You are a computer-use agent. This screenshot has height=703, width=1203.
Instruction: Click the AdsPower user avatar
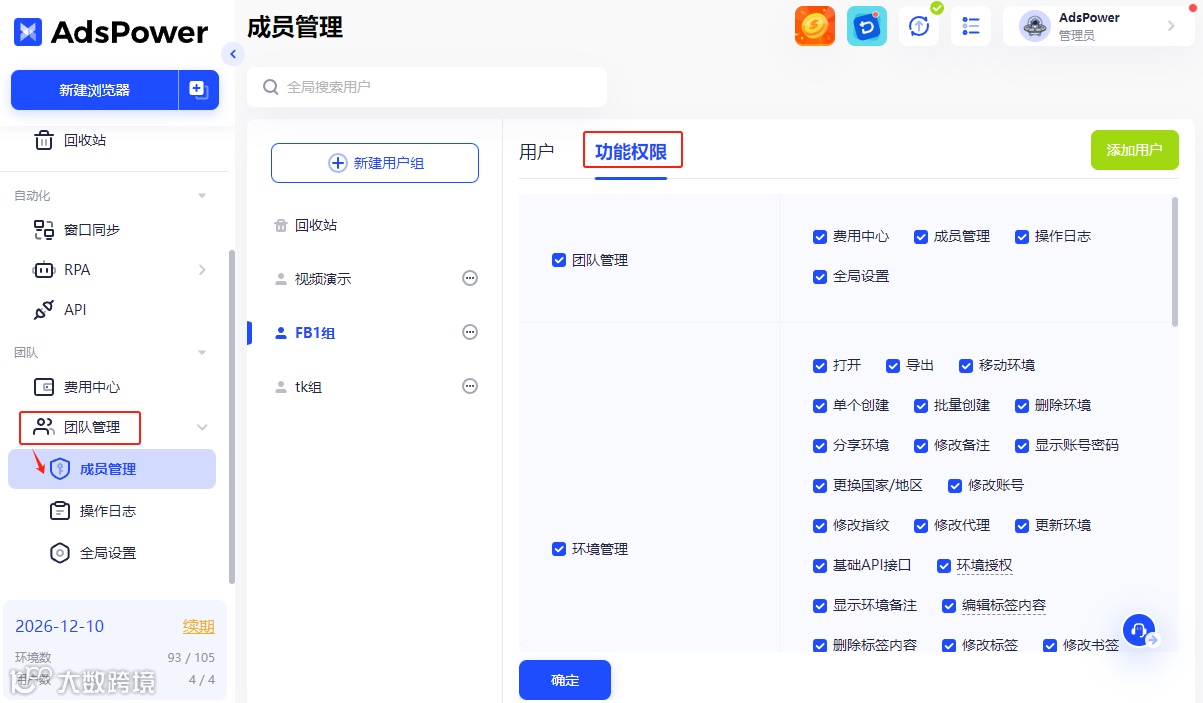[x=1034, y=26]
